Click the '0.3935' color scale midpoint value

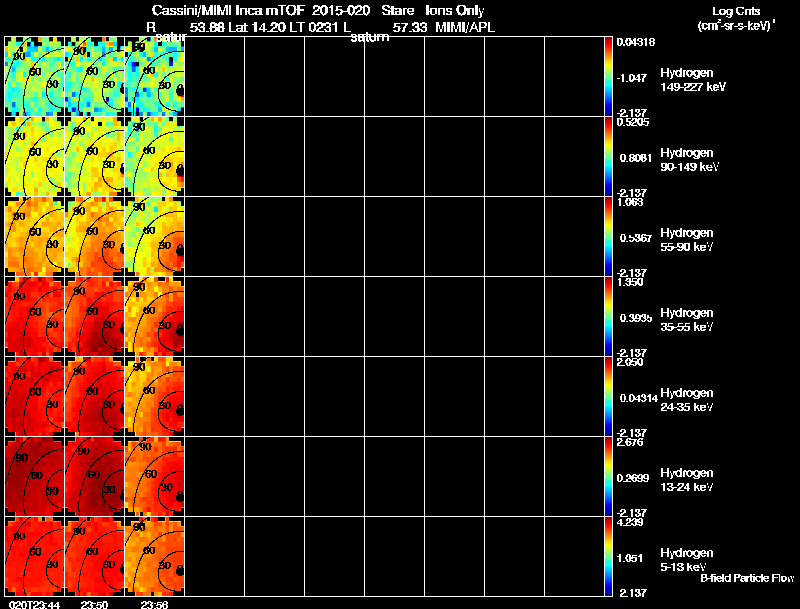(x=636, y=318)
